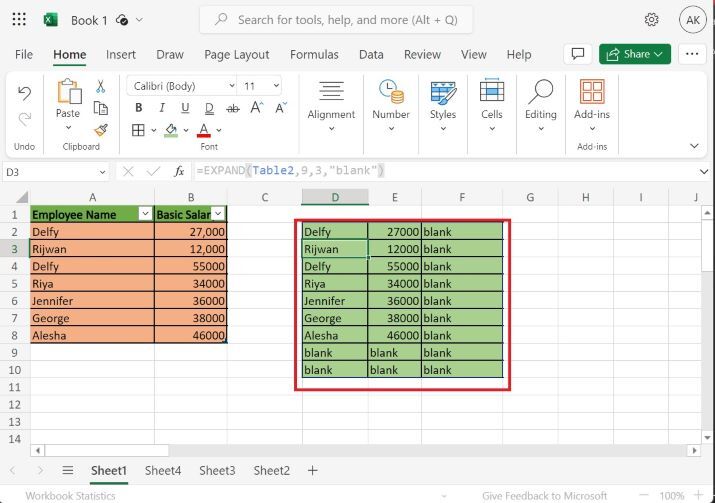
Task: Apply the green fill color swatch
Action: tap(171, 130)
